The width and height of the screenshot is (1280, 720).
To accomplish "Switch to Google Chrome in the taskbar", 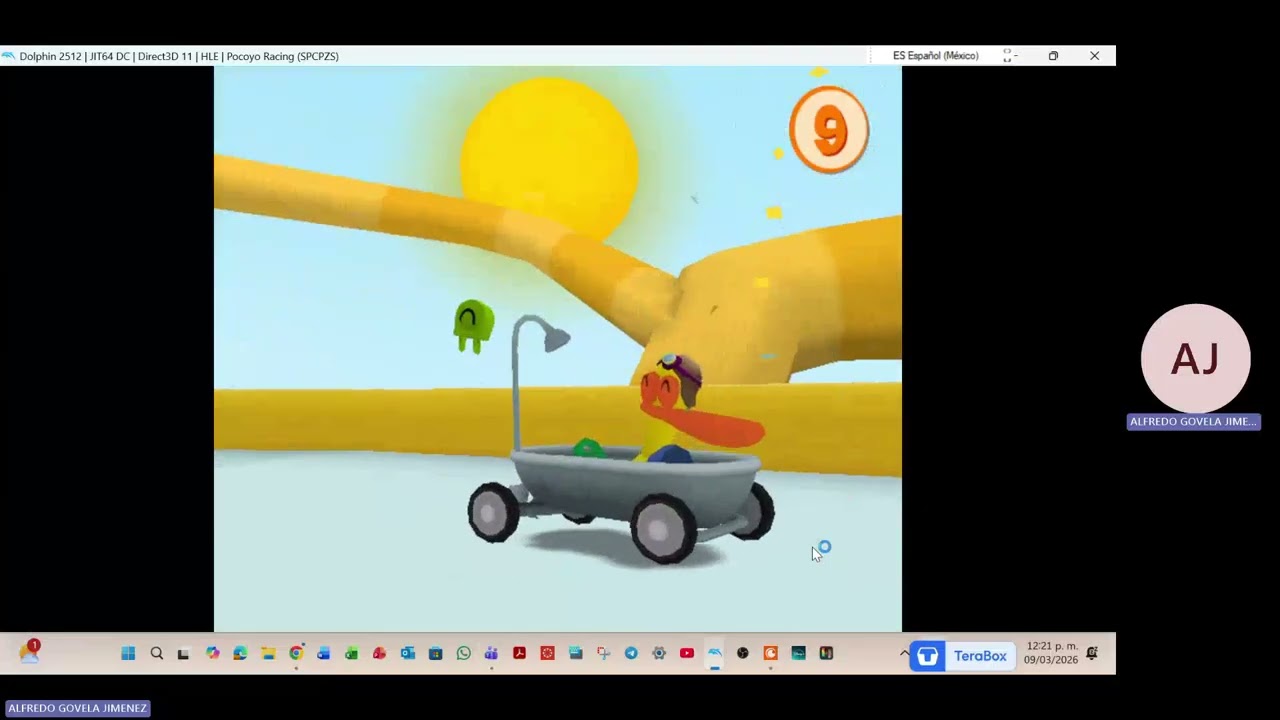I will [x=296, y=653].
